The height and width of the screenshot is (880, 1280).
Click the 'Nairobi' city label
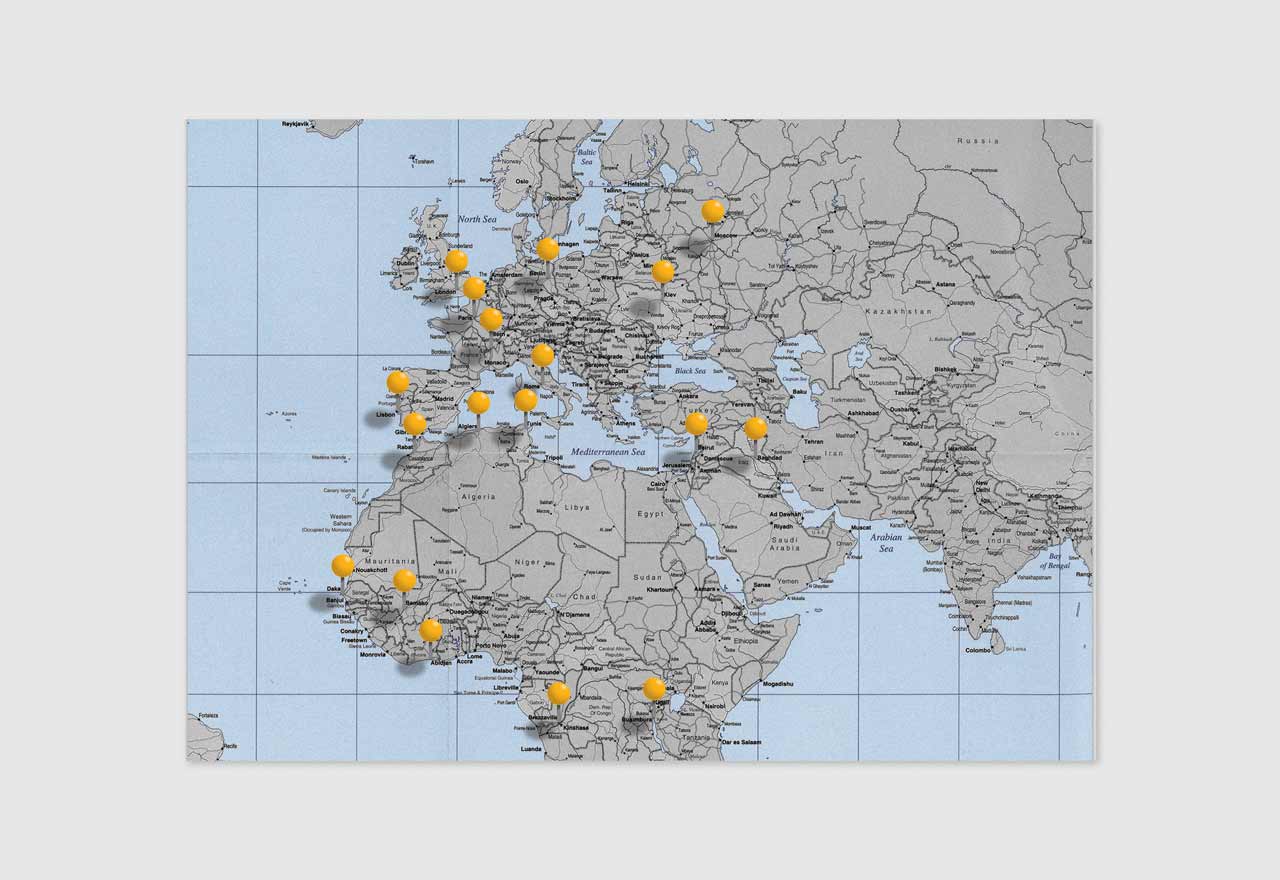tap(715, 706)
